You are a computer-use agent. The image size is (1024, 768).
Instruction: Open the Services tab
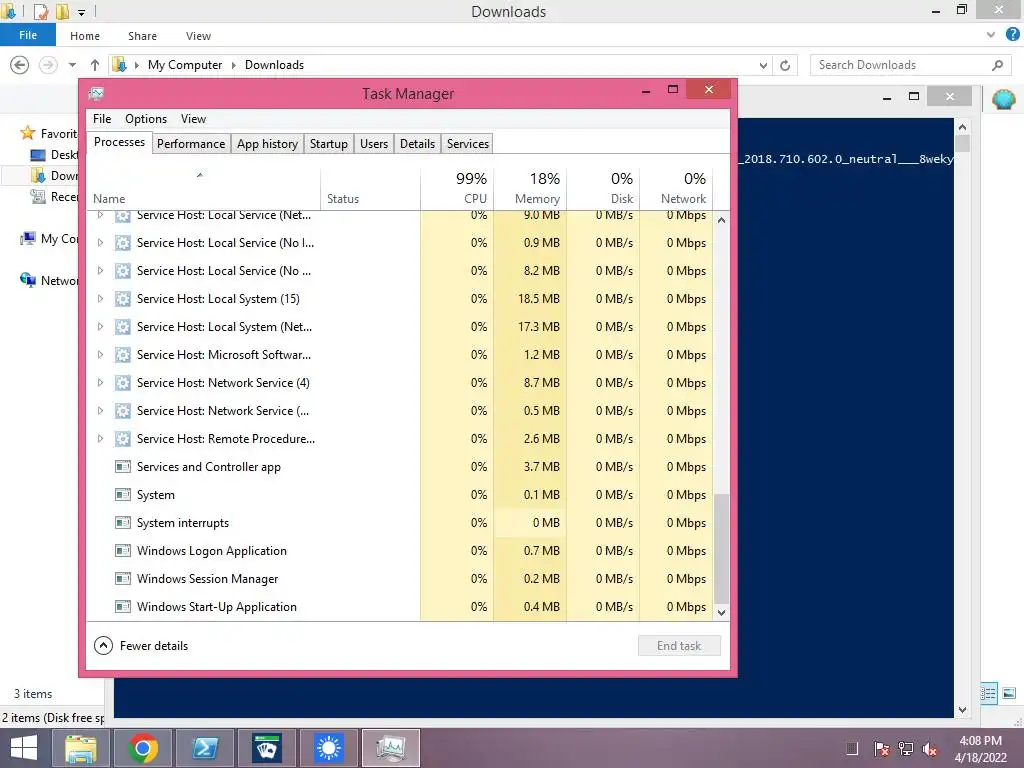(468, 144)
